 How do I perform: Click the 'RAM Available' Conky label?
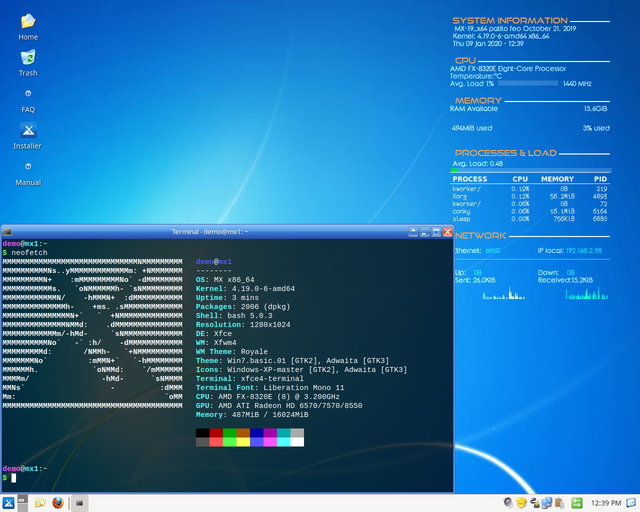click(x=474, y=109)
